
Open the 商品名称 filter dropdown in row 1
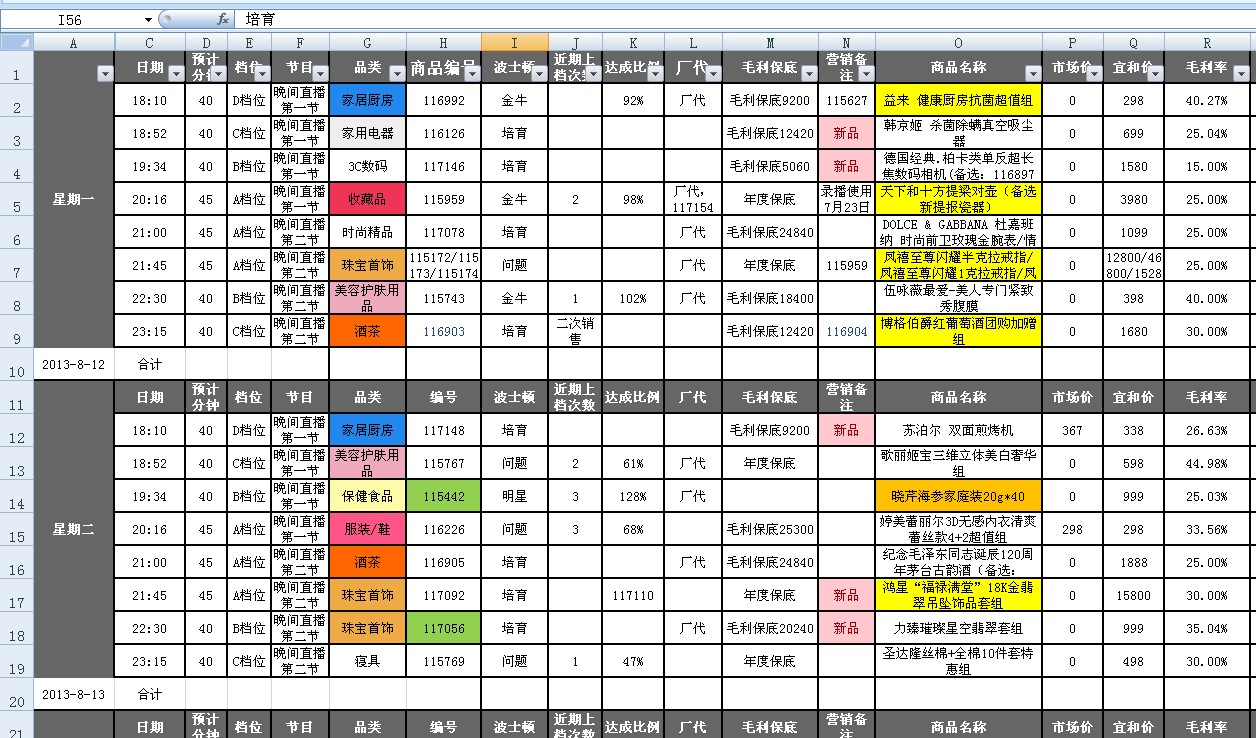1032,74
